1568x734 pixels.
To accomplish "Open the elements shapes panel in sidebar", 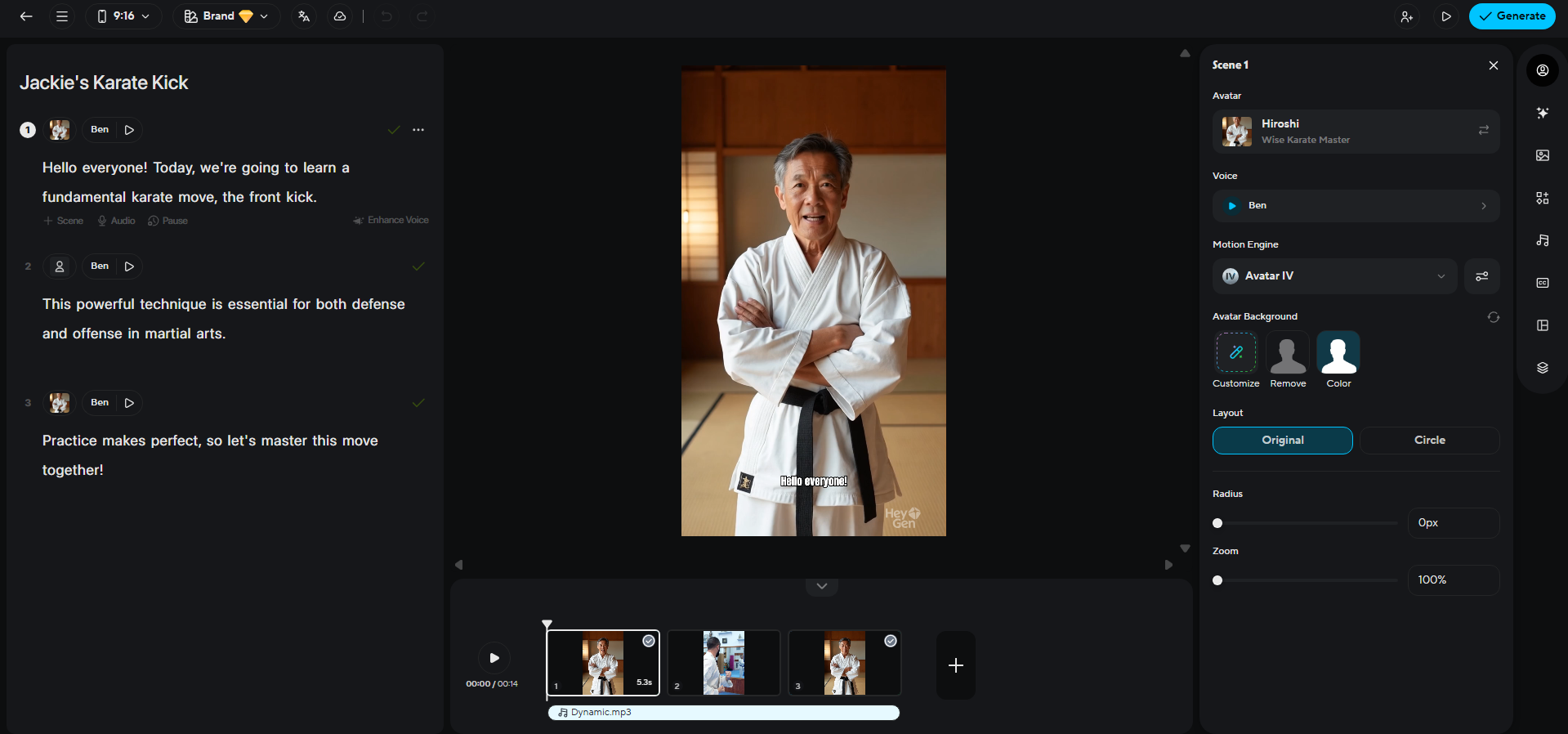I will click(1543, 198).
